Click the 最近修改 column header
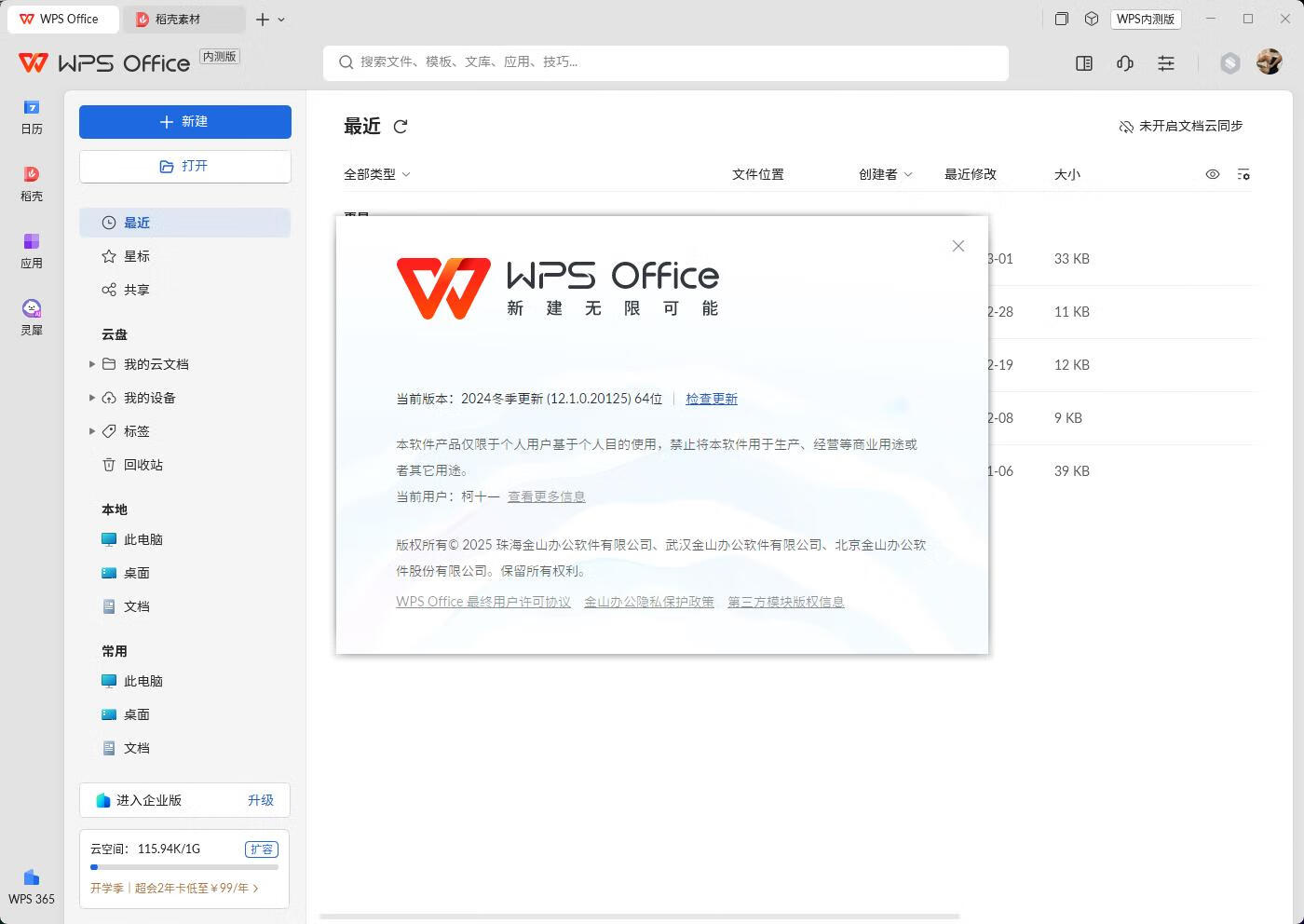1304x924 pixels. coord(971,174)
